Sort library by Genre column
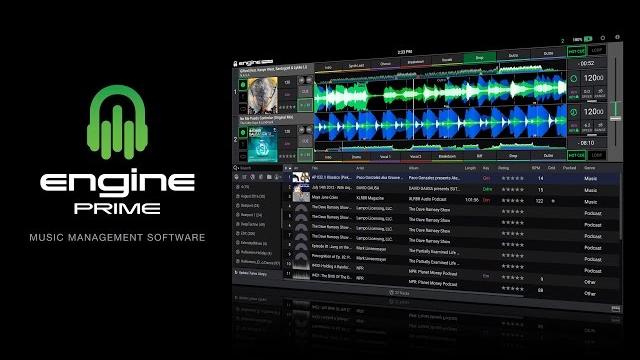The height and width of the screenshot is (360, 640). (x=589, y=168)
